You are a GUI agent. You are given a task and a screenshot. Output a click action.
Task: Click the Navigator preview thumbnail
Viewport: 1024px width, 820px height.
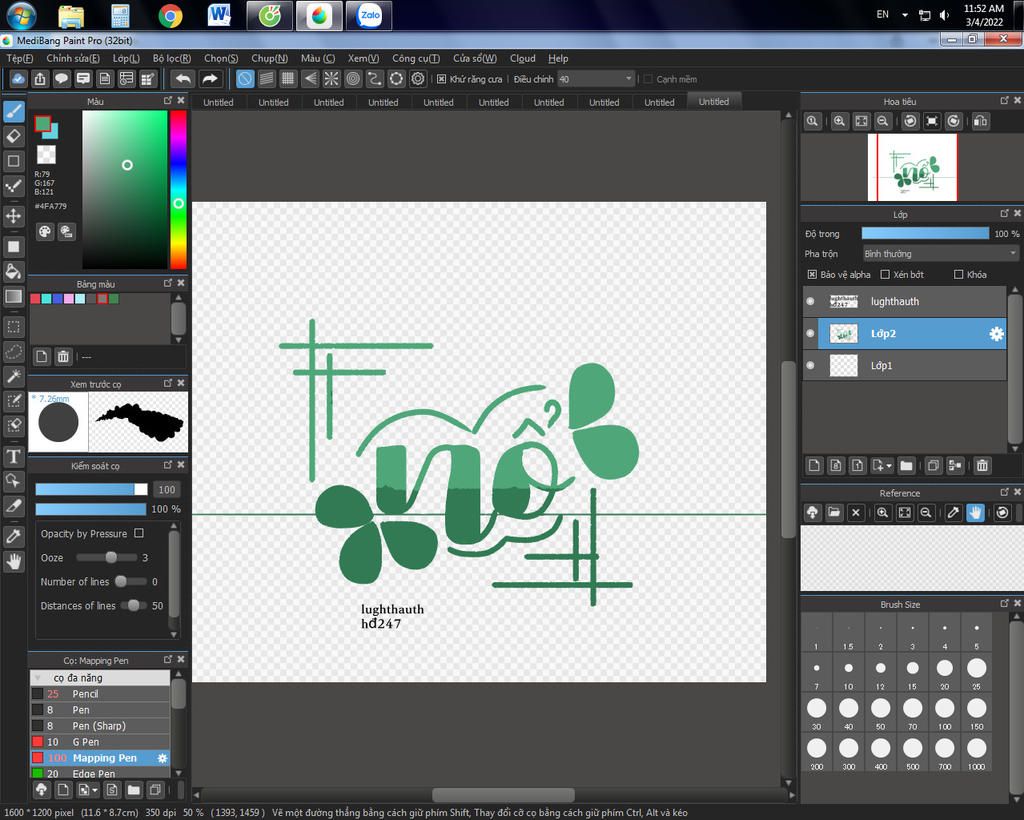click(912, 167)
